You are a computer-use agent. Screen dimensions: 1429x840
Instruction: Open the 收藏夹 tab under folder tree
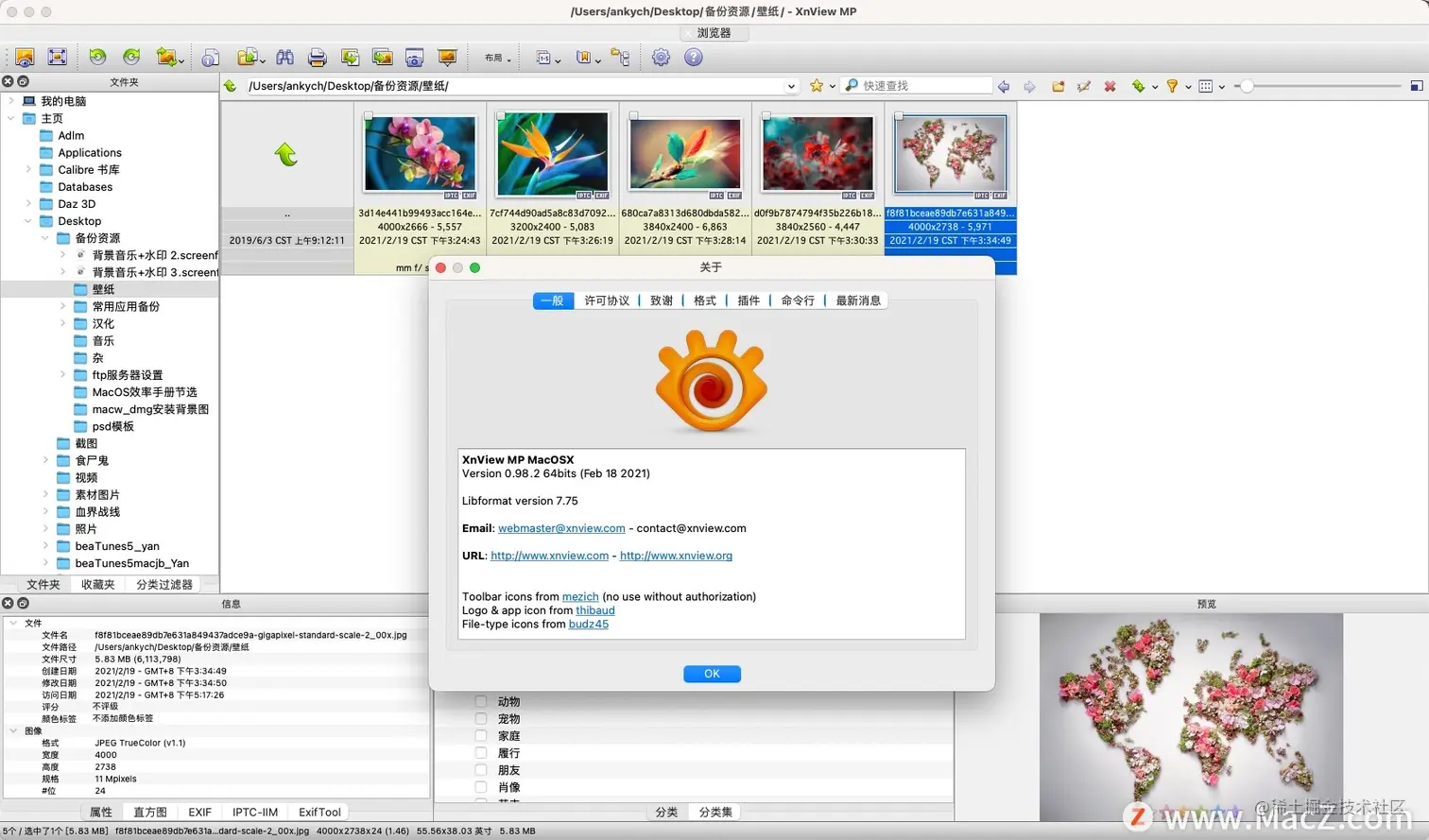tap(98, 585)
